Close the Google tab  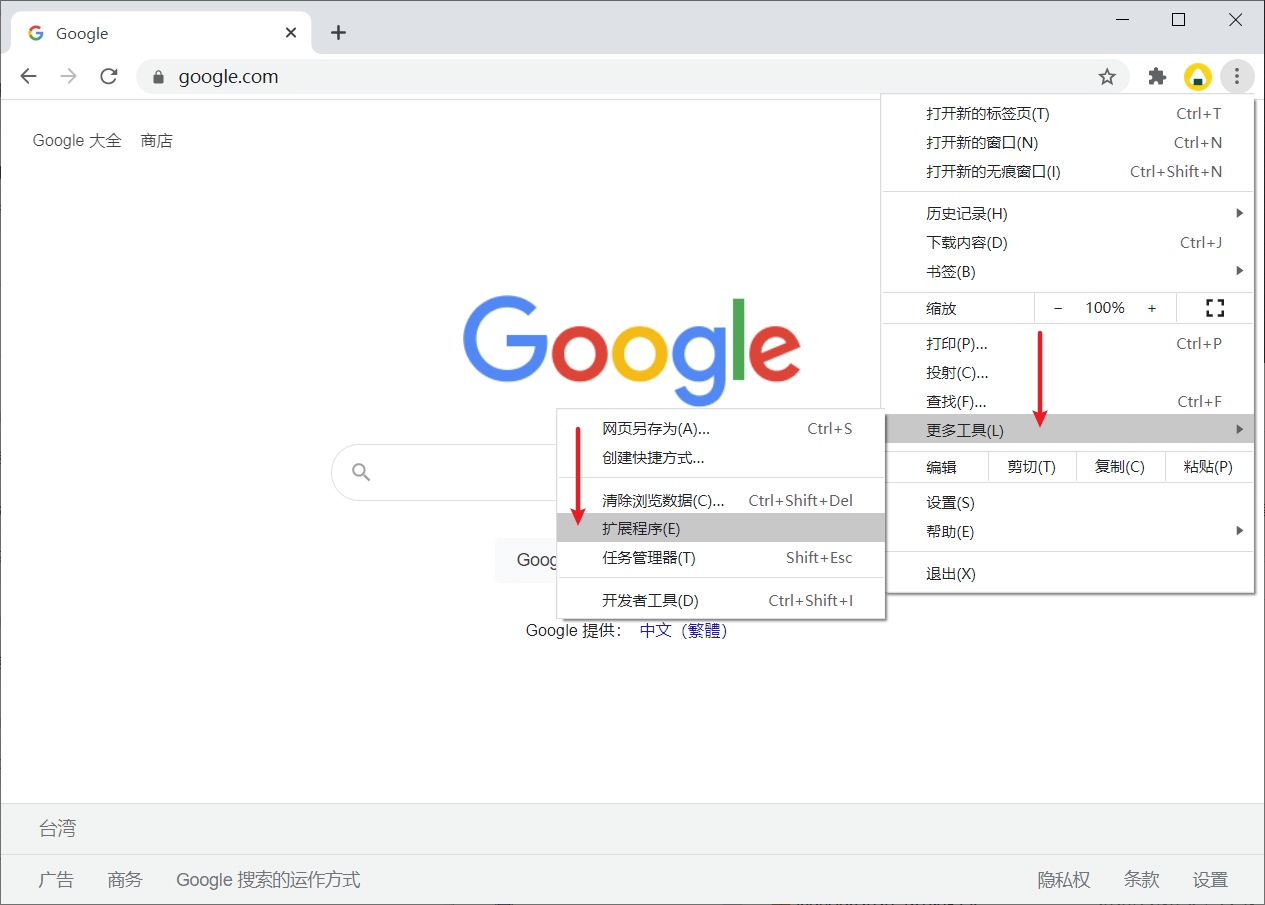[291, 33]
